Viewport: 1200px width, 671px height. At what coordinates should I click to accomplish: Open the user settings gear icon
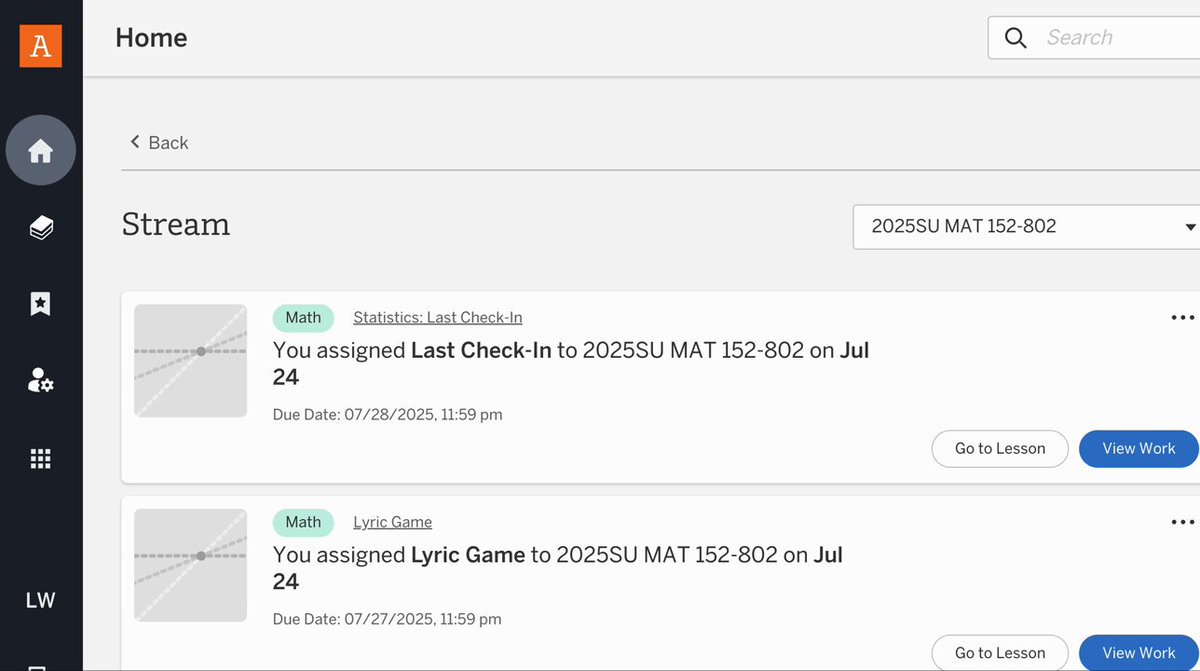(41, 380)
